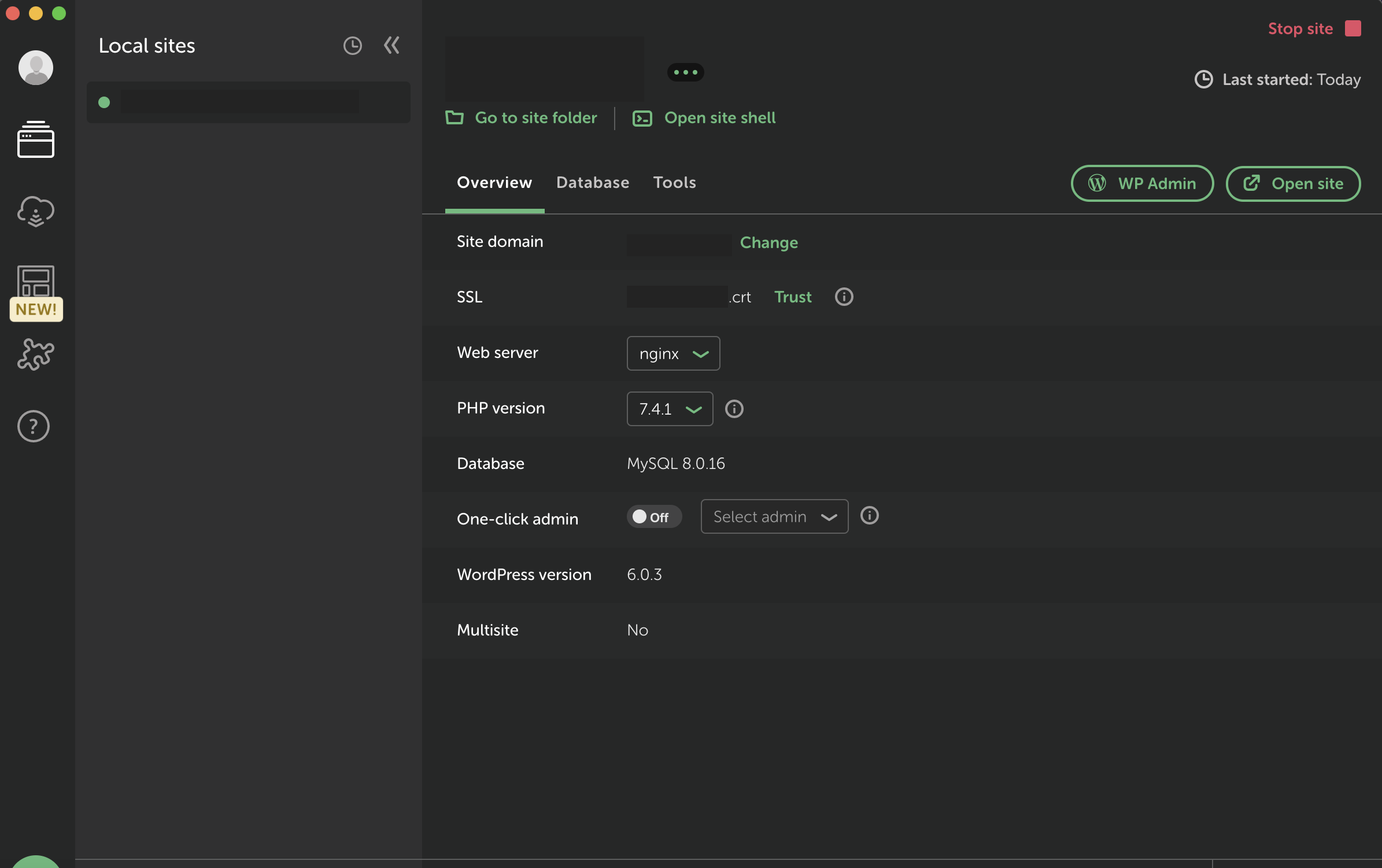Click the MySQL 8.0.16 database value
This screenshot has height=868, width=1382.
(676, 463)
